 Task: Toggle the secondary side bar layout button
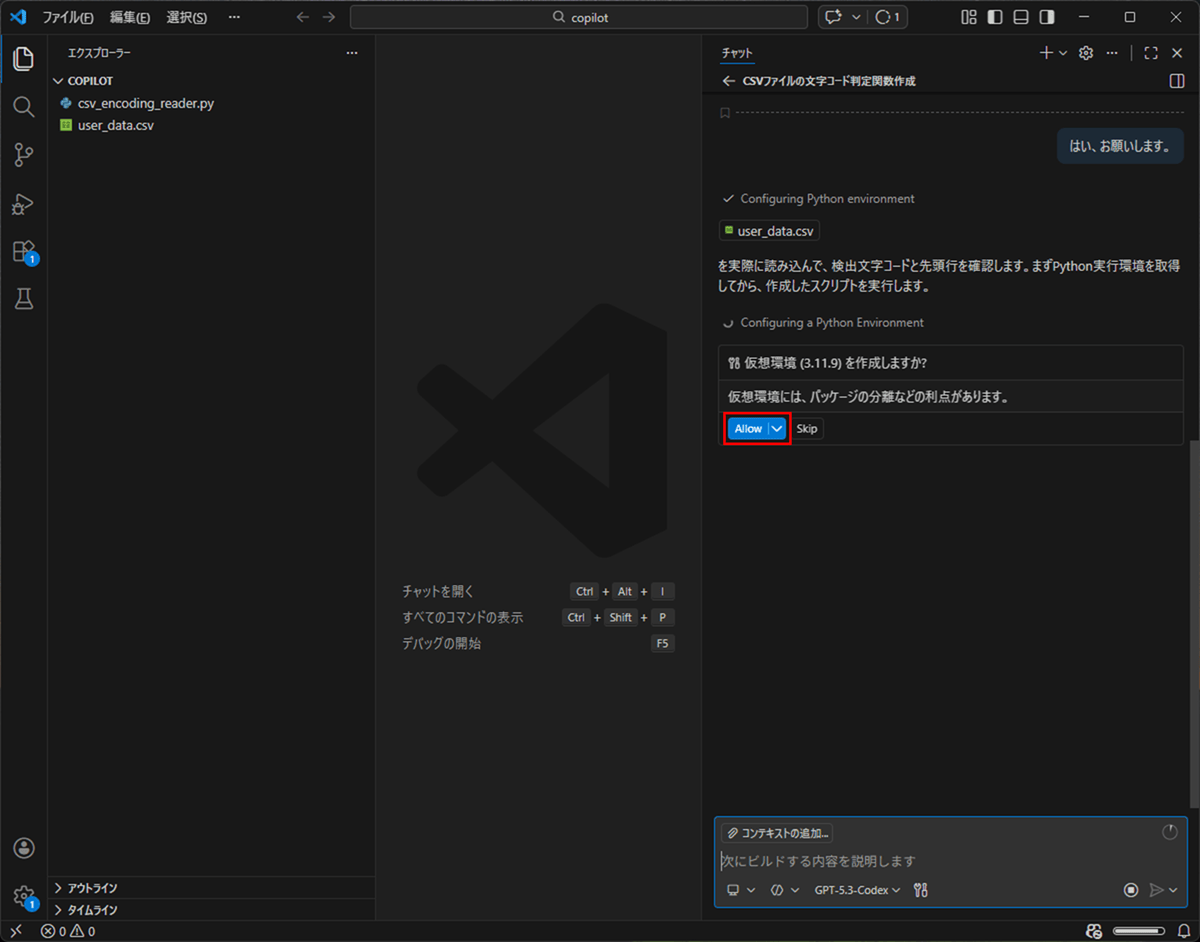pos(1046,17)
